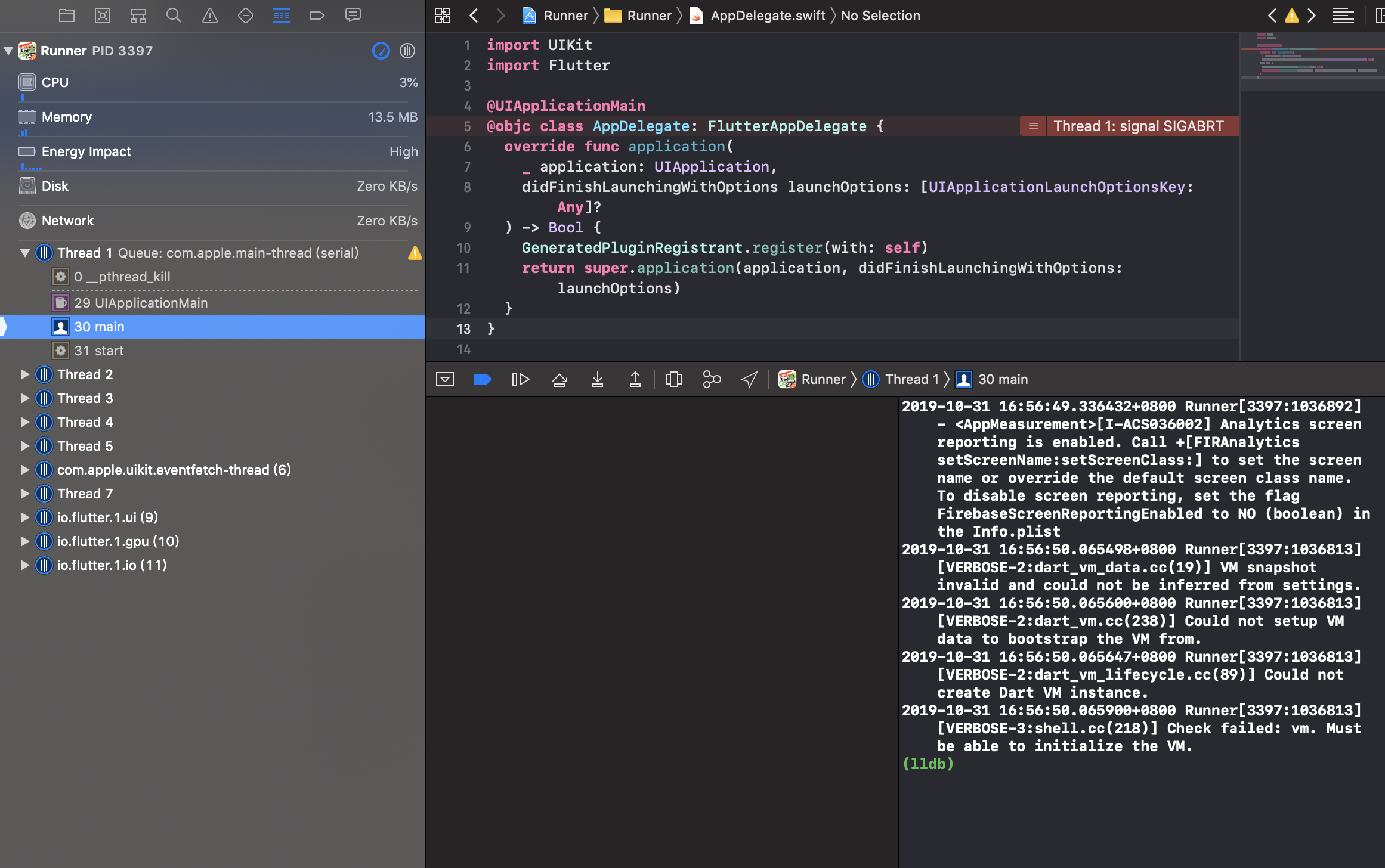Click the (lldb) console prompt
Viewport: 1385px width, 868px height.
point(928,764)
